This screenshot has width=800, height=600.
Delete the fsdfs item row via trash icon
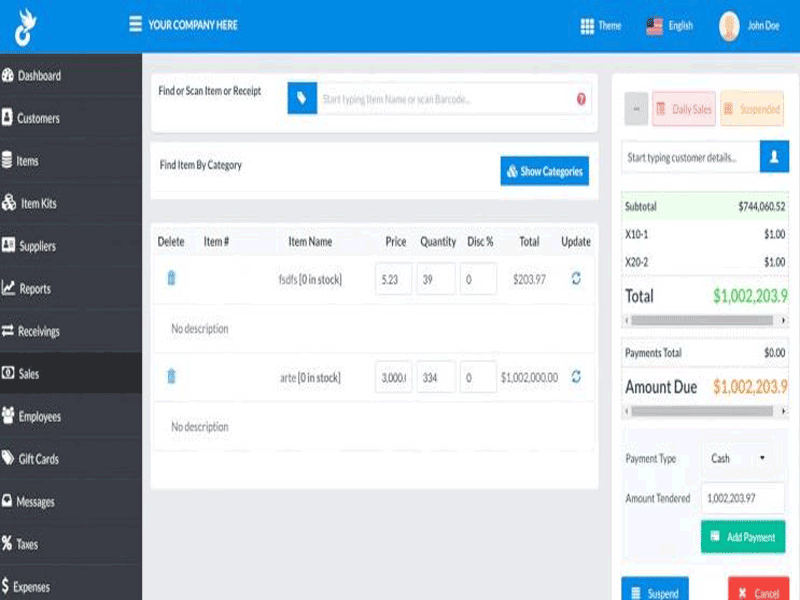[x=171, y=279]
